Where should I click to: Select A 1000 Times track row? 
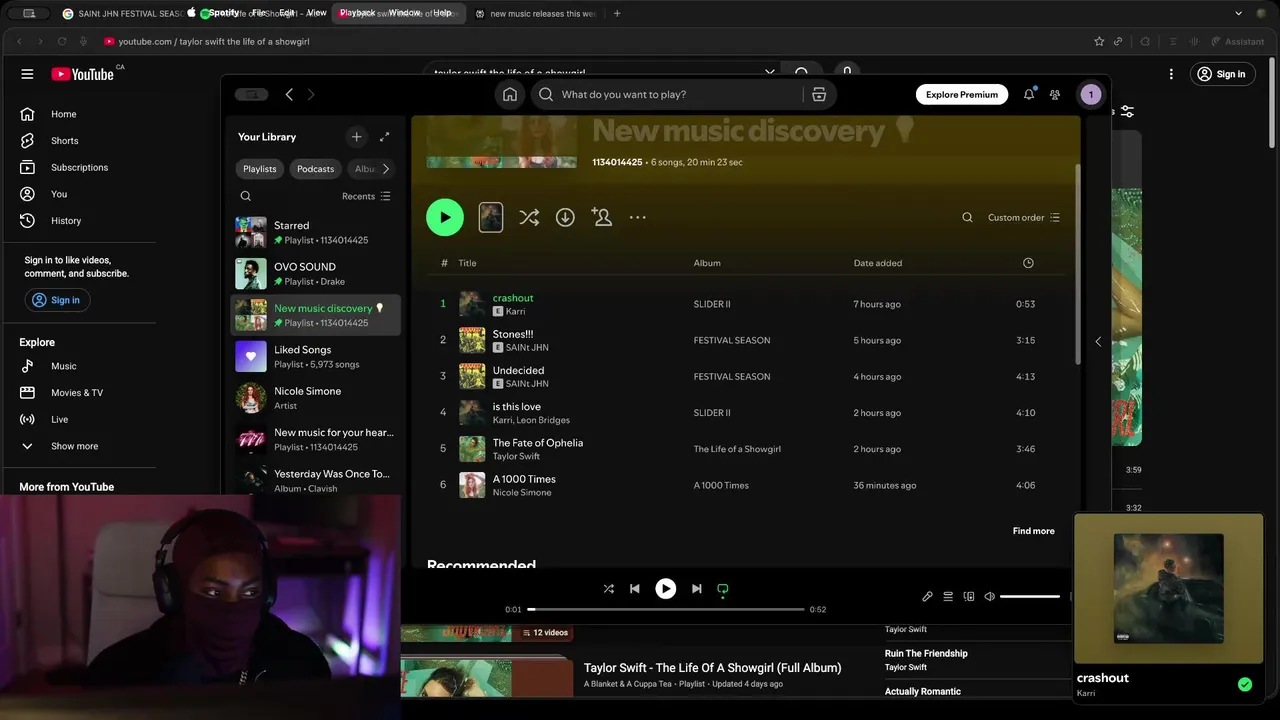pyautogui.click(x=747, y=485)
